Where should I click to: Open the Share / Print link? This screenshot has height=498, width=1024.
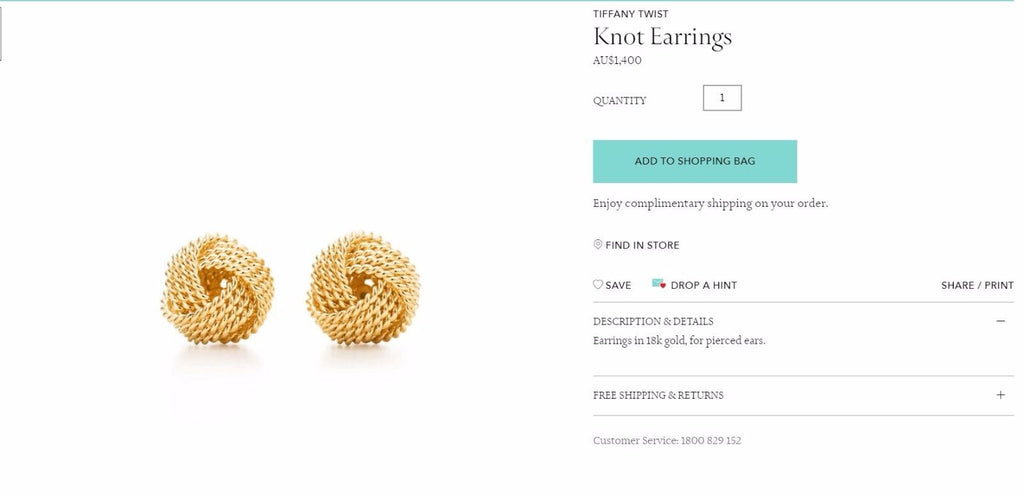click(977, 285)
